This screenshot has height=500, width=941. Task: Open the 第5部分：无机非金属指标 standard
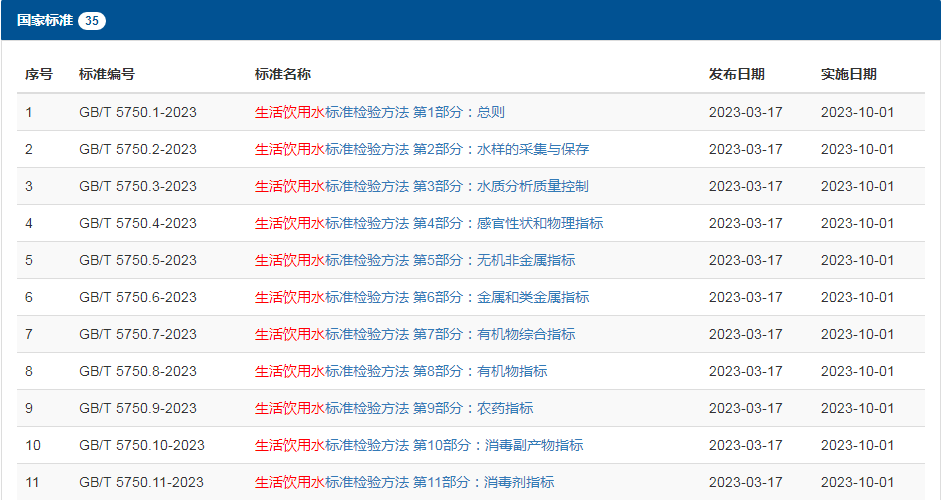(415, 260)
